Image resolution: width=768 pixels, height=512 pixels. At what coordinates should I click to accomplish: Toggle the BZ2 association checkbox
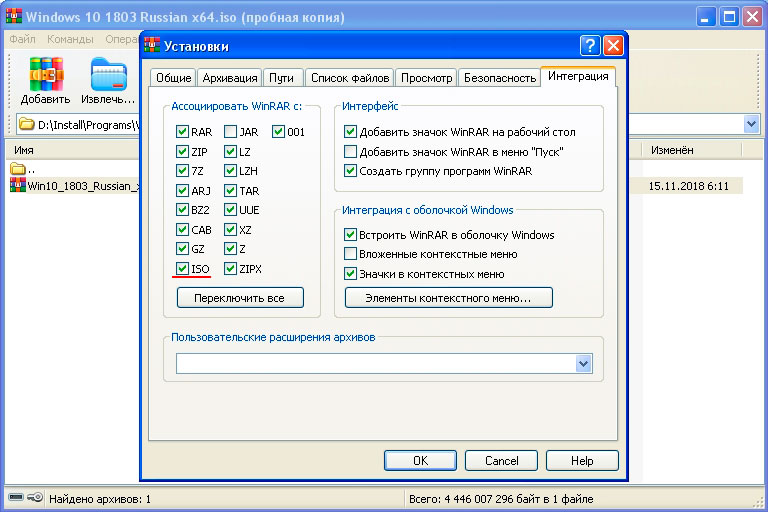(182, 210)
